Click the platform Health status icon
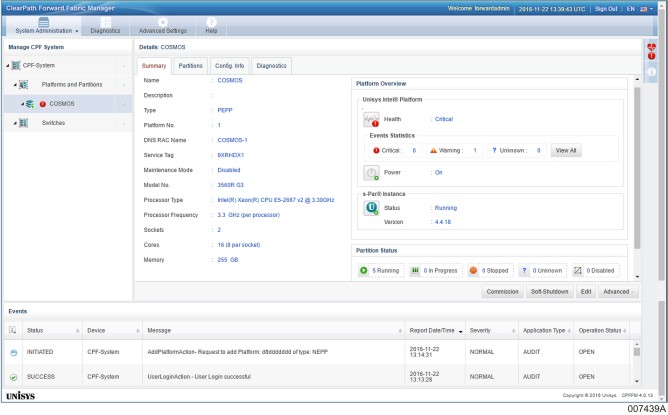This screenshot has width=668, height=415. pos(370,118)
